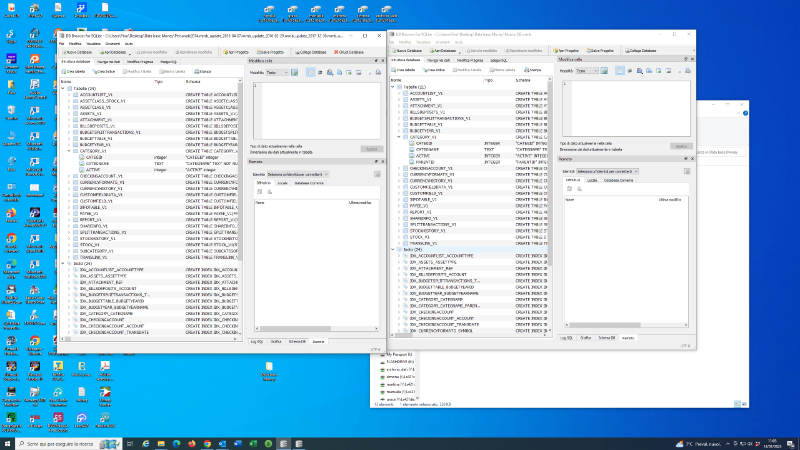The width and height of the screenshot is (800, 450).
Task: Collapse CATEGORY_V1 table in right window
Action: coord(399,137)
